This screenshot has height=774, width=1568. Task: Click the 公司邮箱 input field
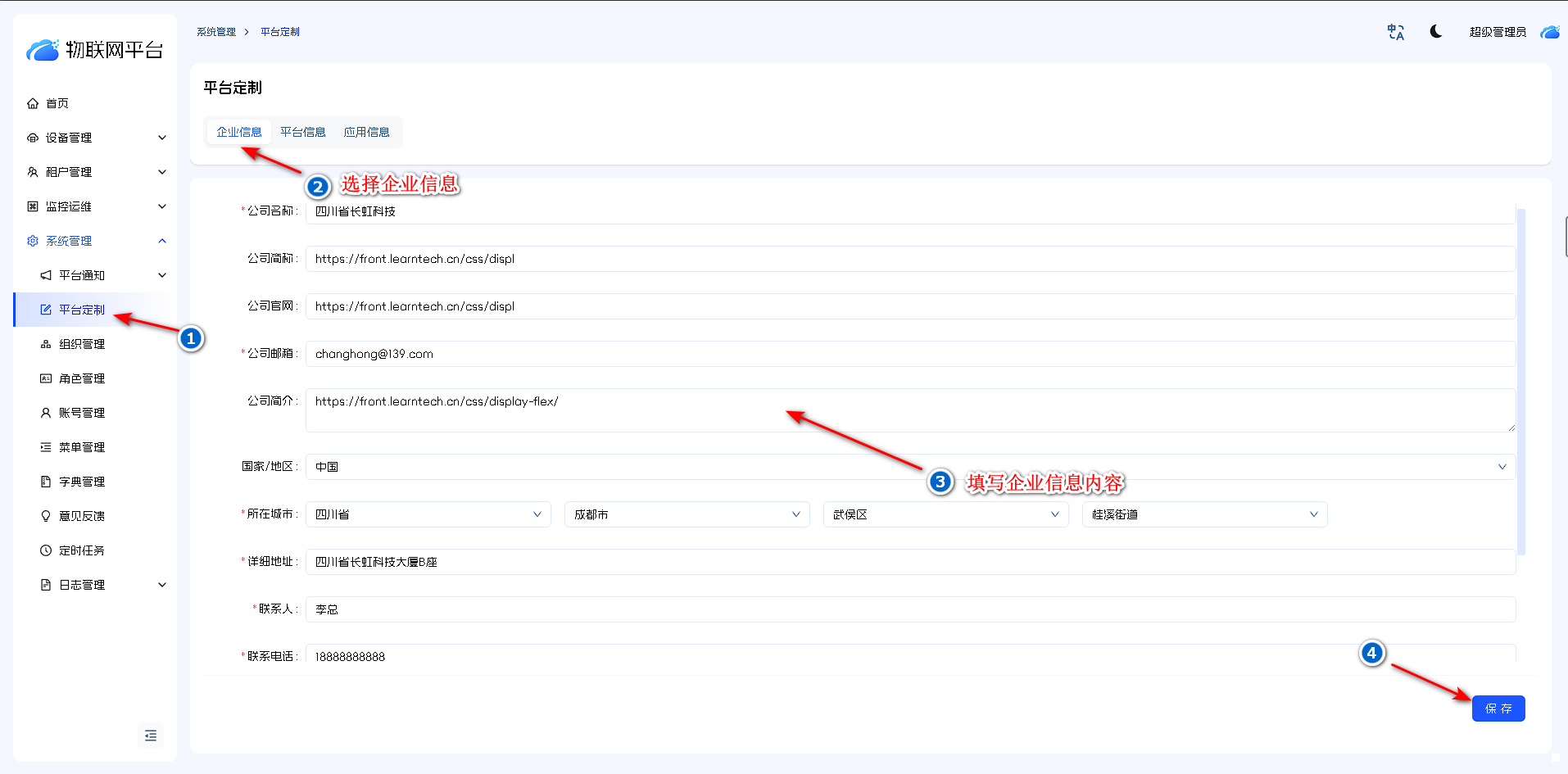click(909, 354)
